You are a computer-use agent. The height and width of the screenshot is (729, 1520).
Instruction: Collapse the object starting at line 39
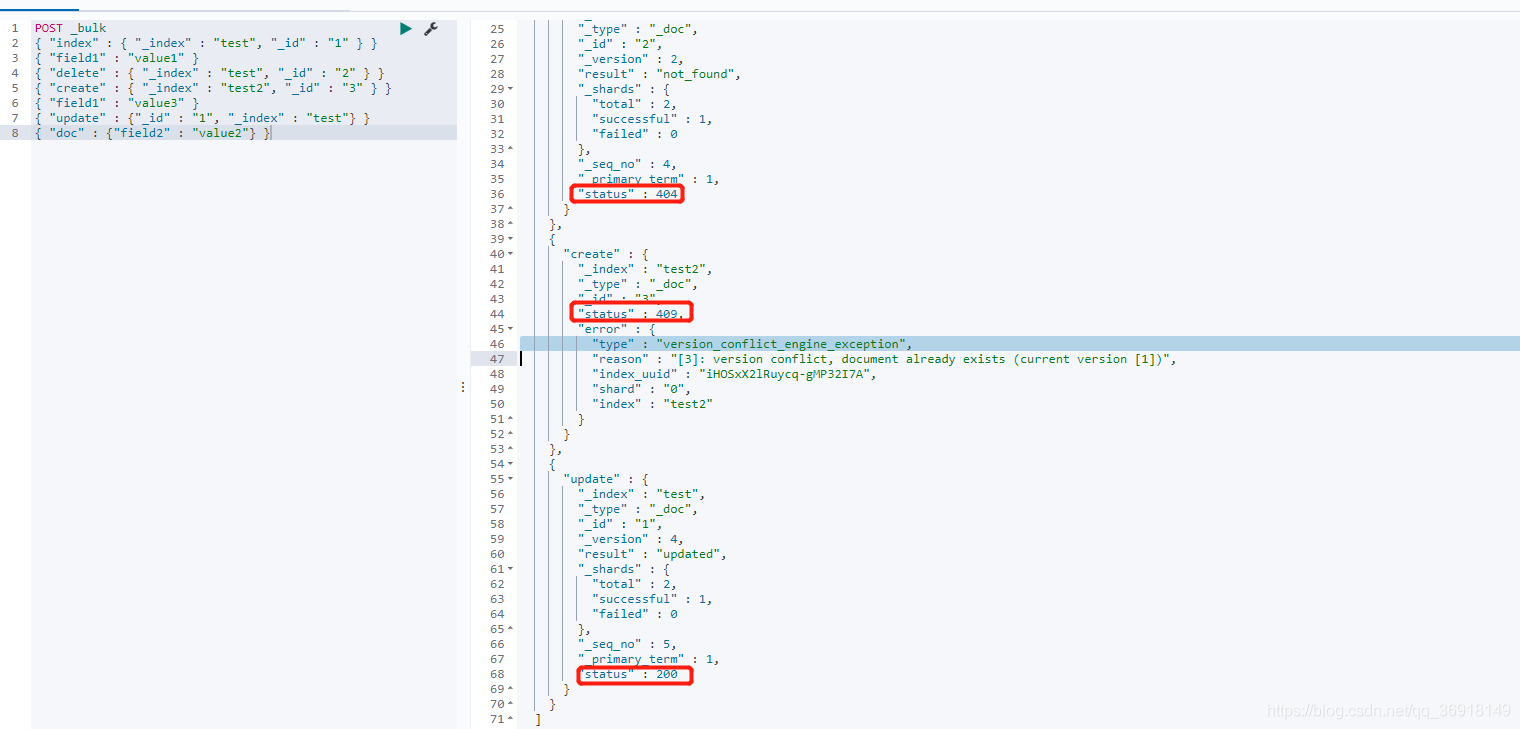point(511,239)
